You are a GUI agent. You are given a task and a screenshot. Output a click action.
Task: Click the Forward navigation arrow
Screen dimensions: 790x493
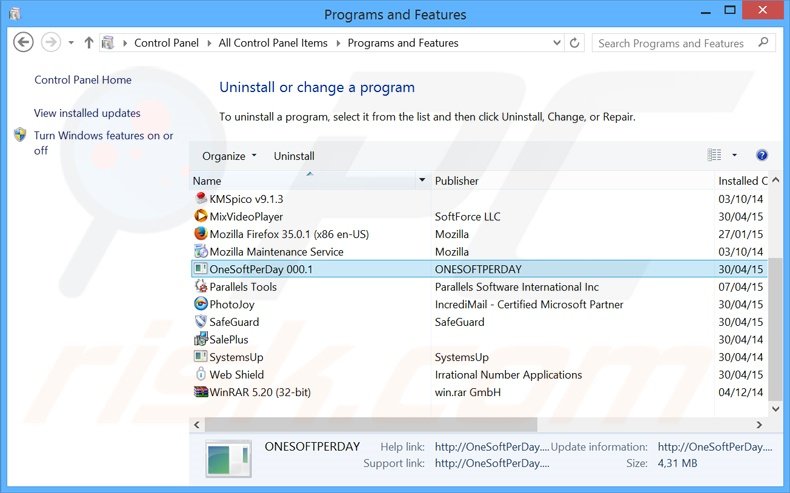click(51, 42)
